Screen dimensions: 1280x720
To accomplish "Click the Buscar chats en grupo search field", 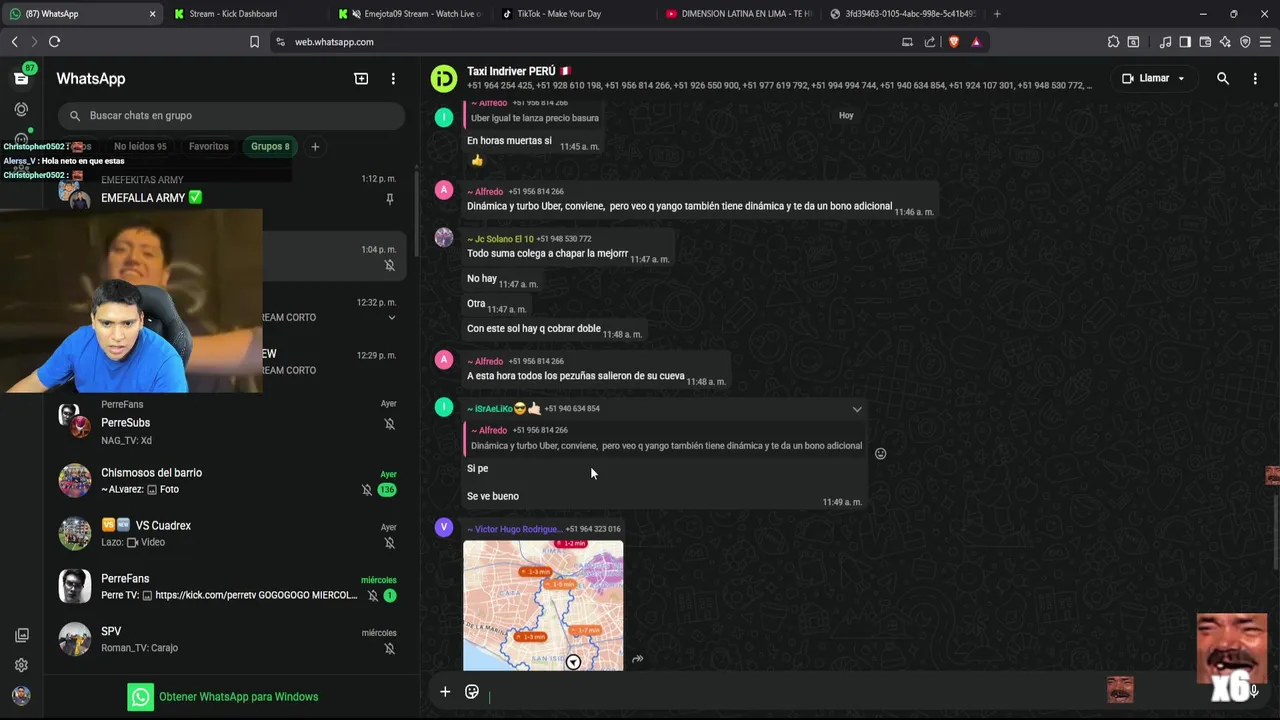I will pyautogui.click(x=231, y=115).
